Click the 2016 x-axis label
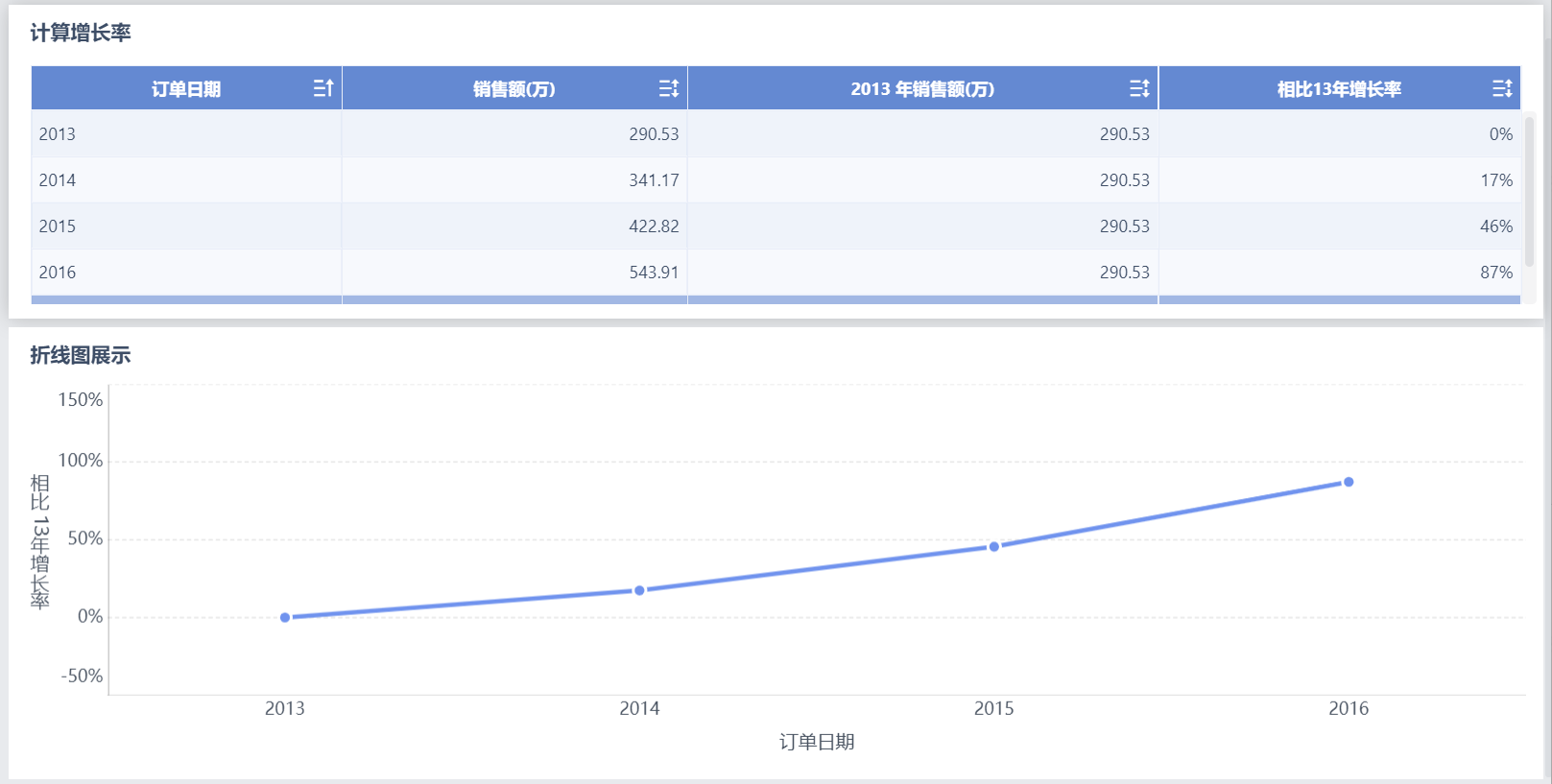Screen dimensions: 1552x784 [x=1349, y=708]
